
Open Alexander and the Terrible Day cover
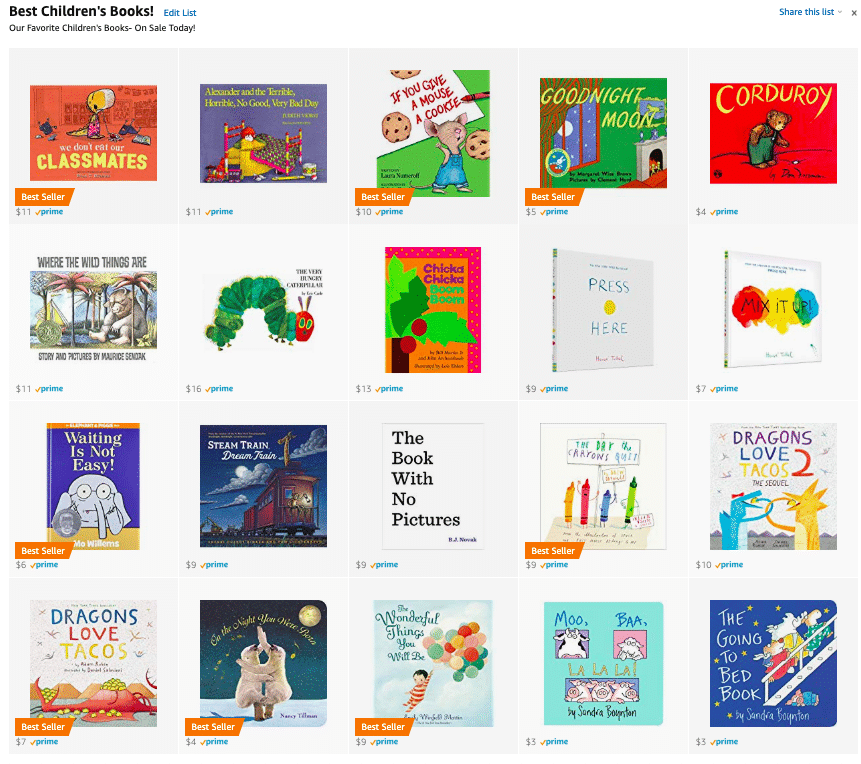pyautogui.click(x=263, y=133)
